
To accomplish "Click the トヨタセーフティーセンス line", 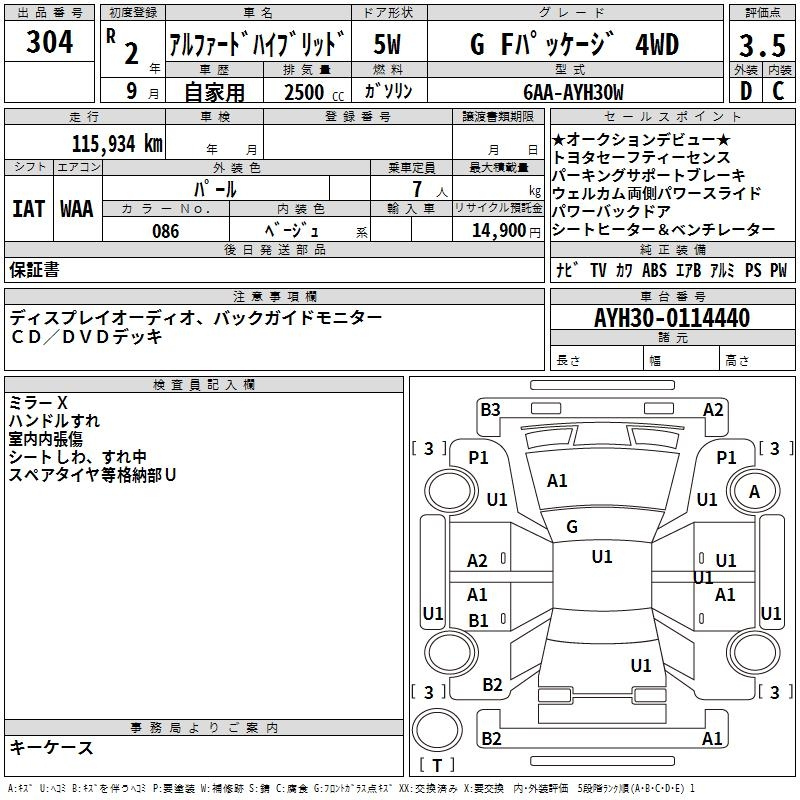I will pyautogui.click(x=641, y=157).
